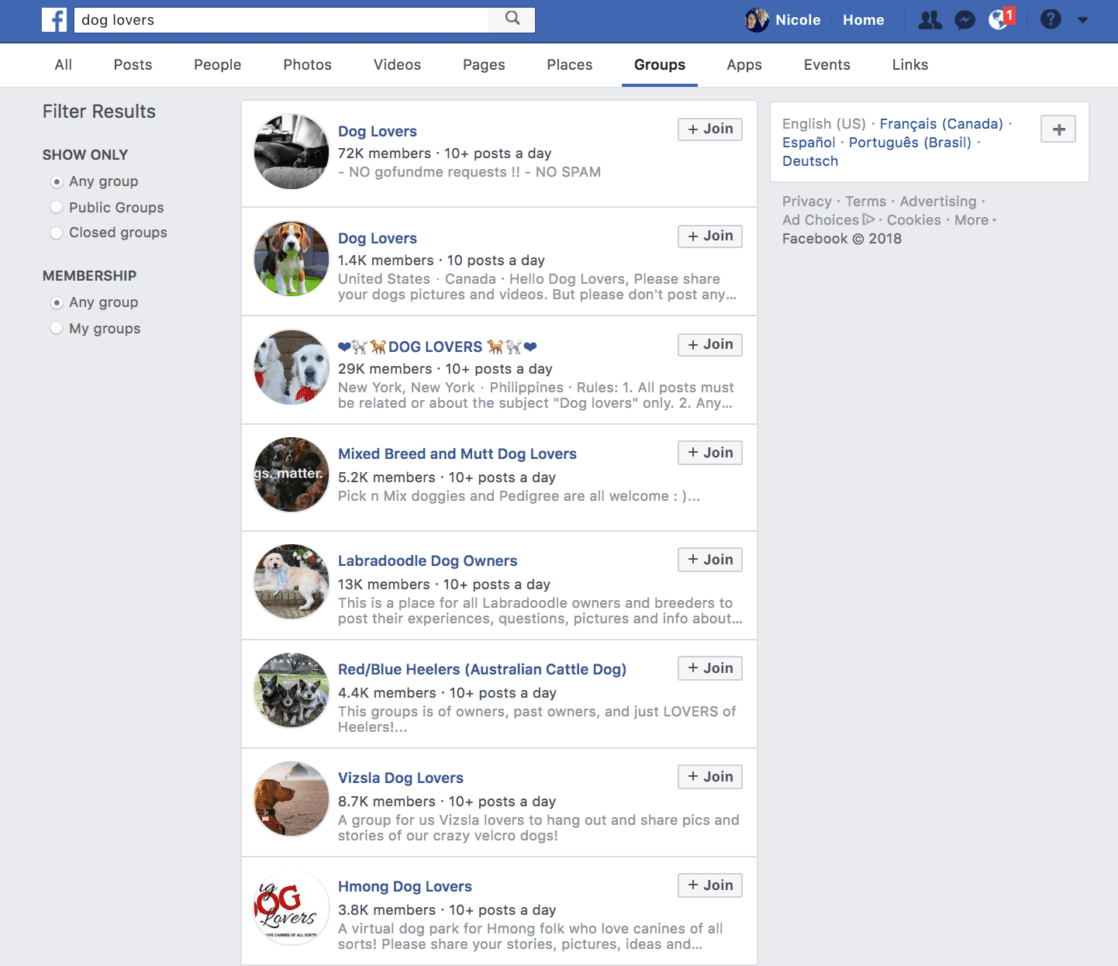Viewport: 1118px width, 966px height.
Task: Open the 1.4K-member Dog Lovers title link
Action: pyautogui.click(x=377, y=238)
